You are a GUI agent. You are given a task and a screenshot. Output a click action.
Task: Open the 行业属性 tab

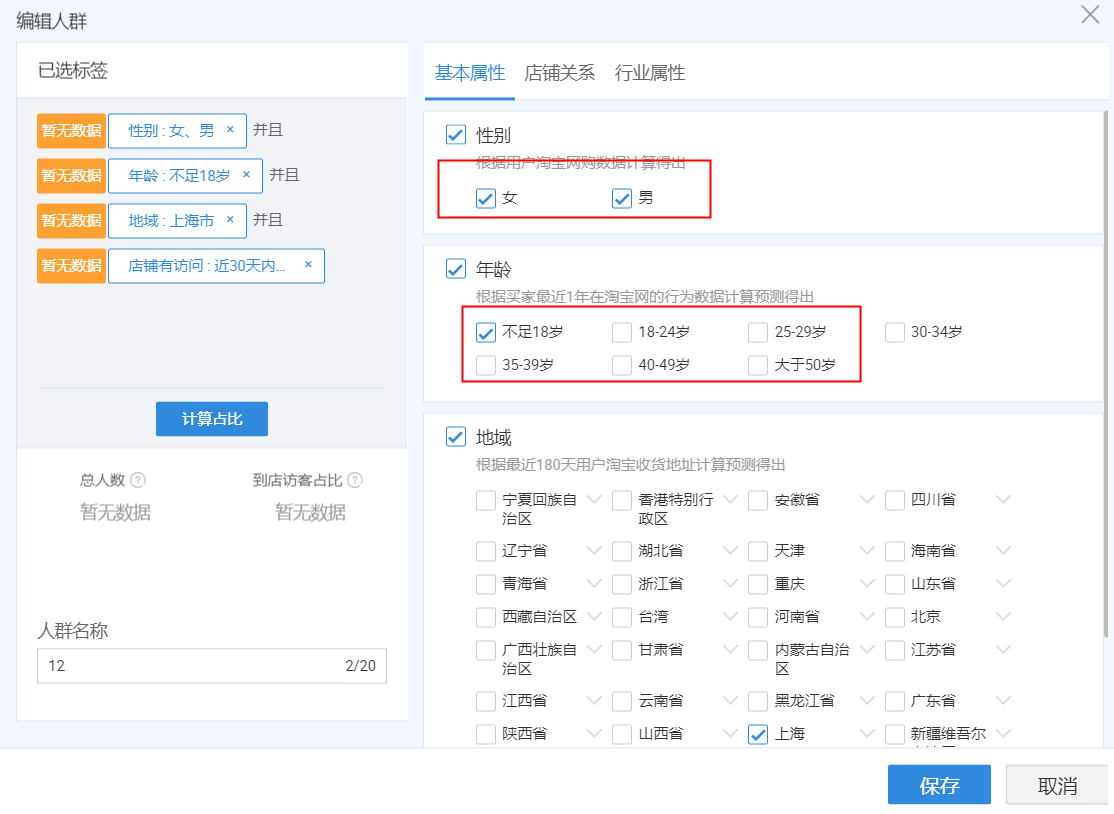coord(650,73)
